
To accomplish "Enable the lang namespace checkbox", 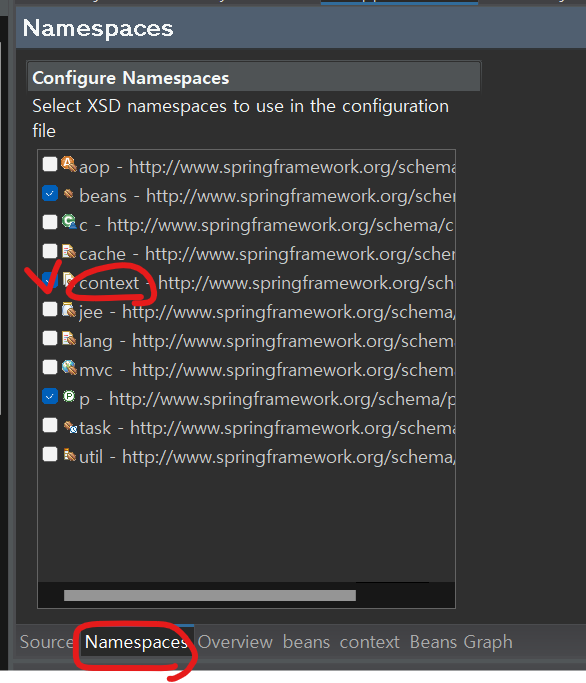I will [50, 338].
